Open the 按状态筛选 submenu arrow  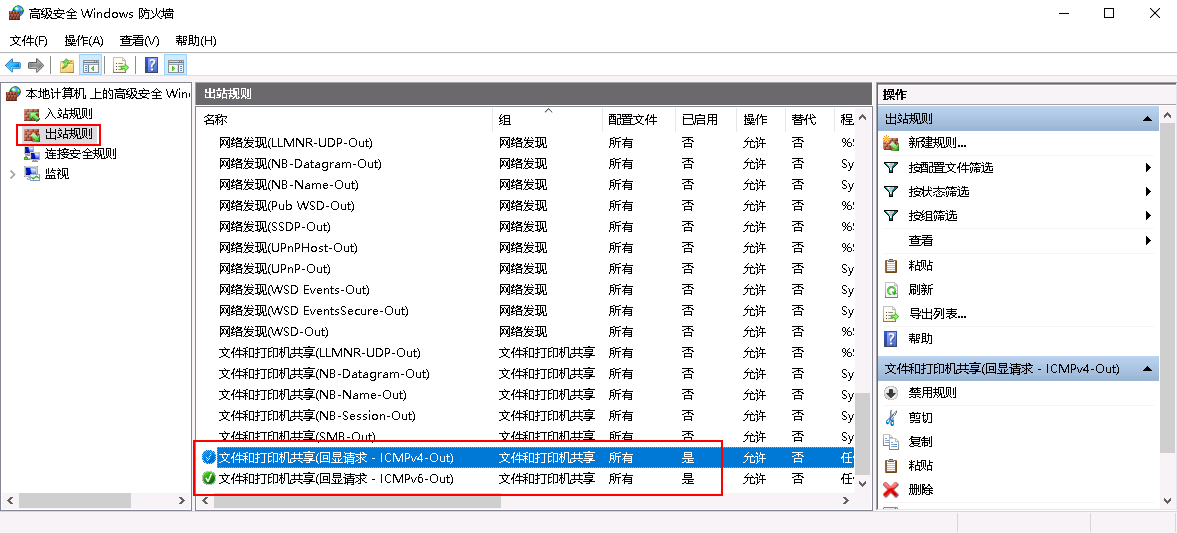1148,191
